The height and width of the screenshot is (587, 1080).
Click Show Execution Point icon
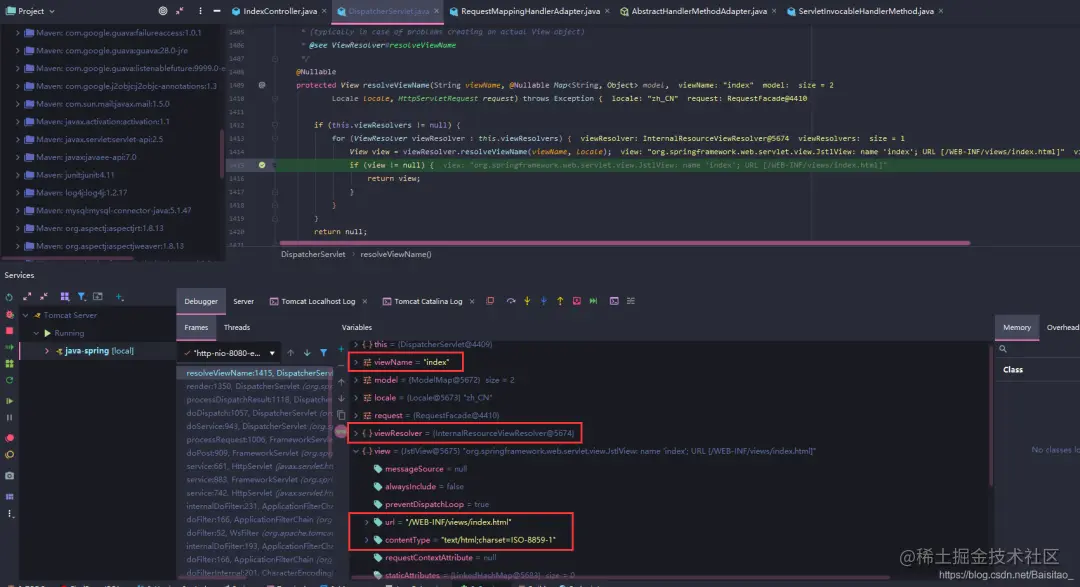pos(490,301)
